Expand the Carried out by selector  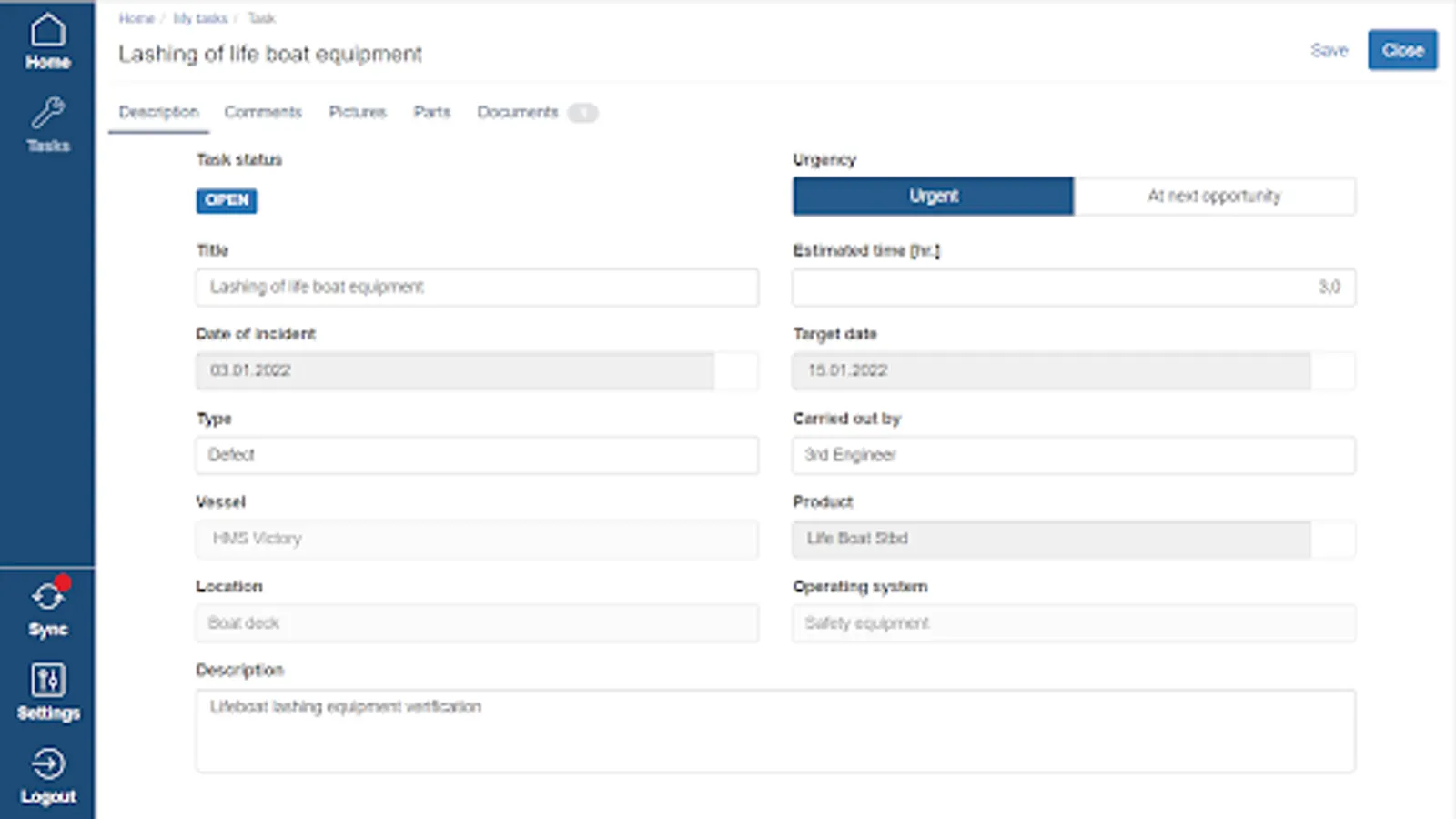pos(1074,455)
